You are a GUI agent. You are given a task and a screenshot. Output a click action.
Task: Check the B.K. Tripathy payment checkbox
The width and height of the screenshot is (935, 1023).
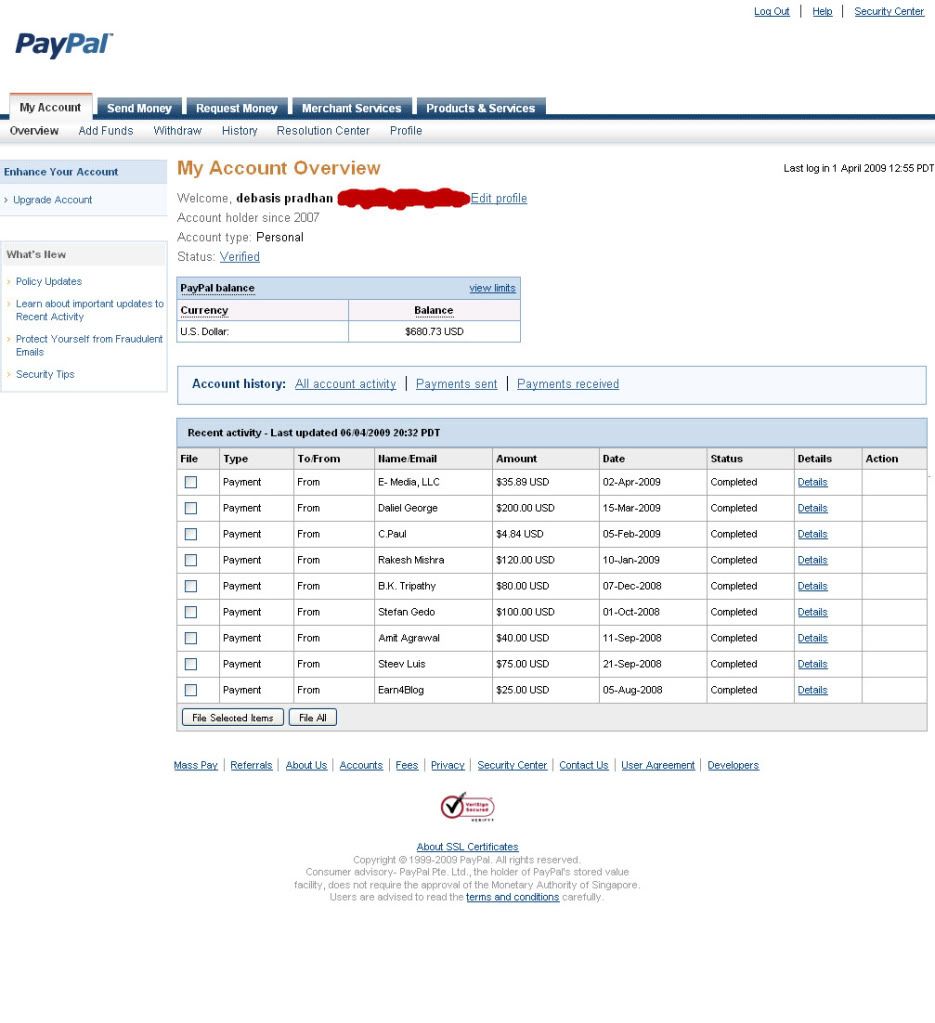click(x=191, y=587)
